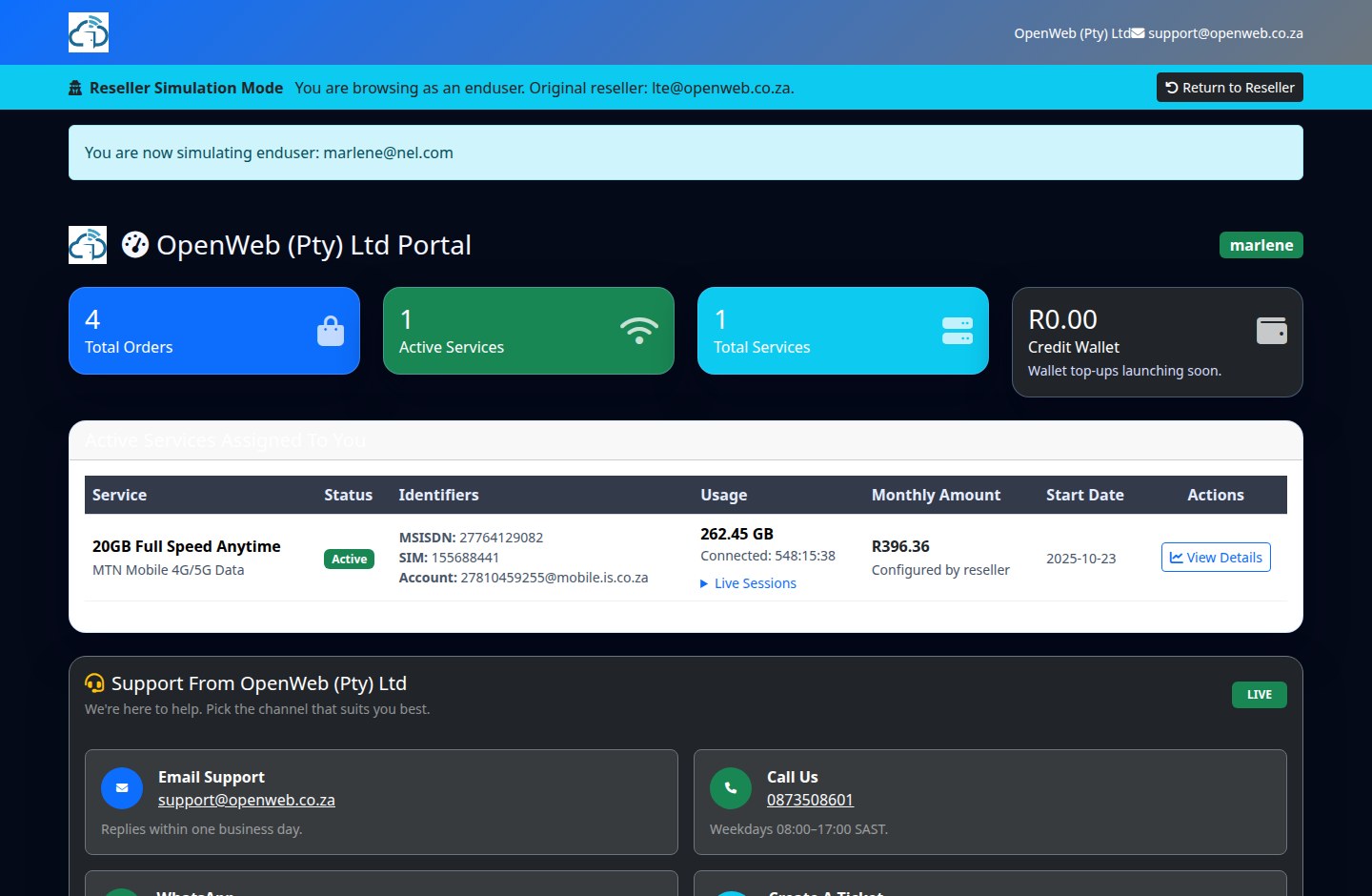
Task: Click the Usage column header
Action: pos(724,495)
